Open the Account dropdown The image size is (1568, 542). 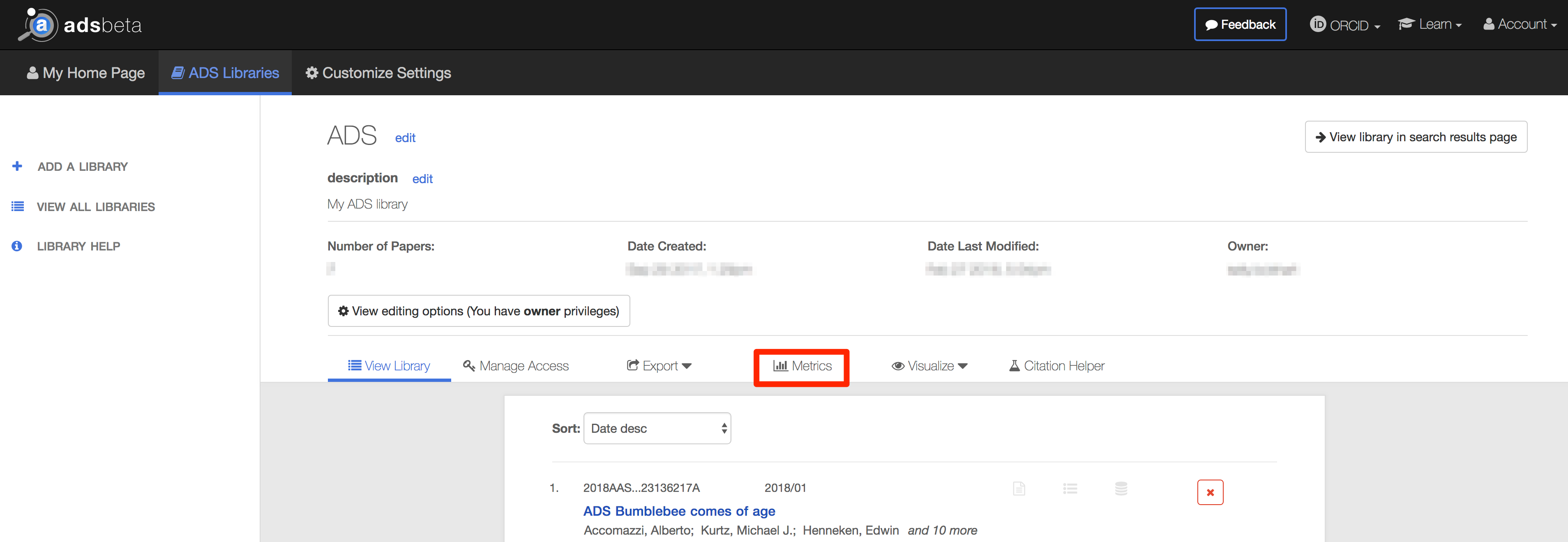coord(1520,24)
